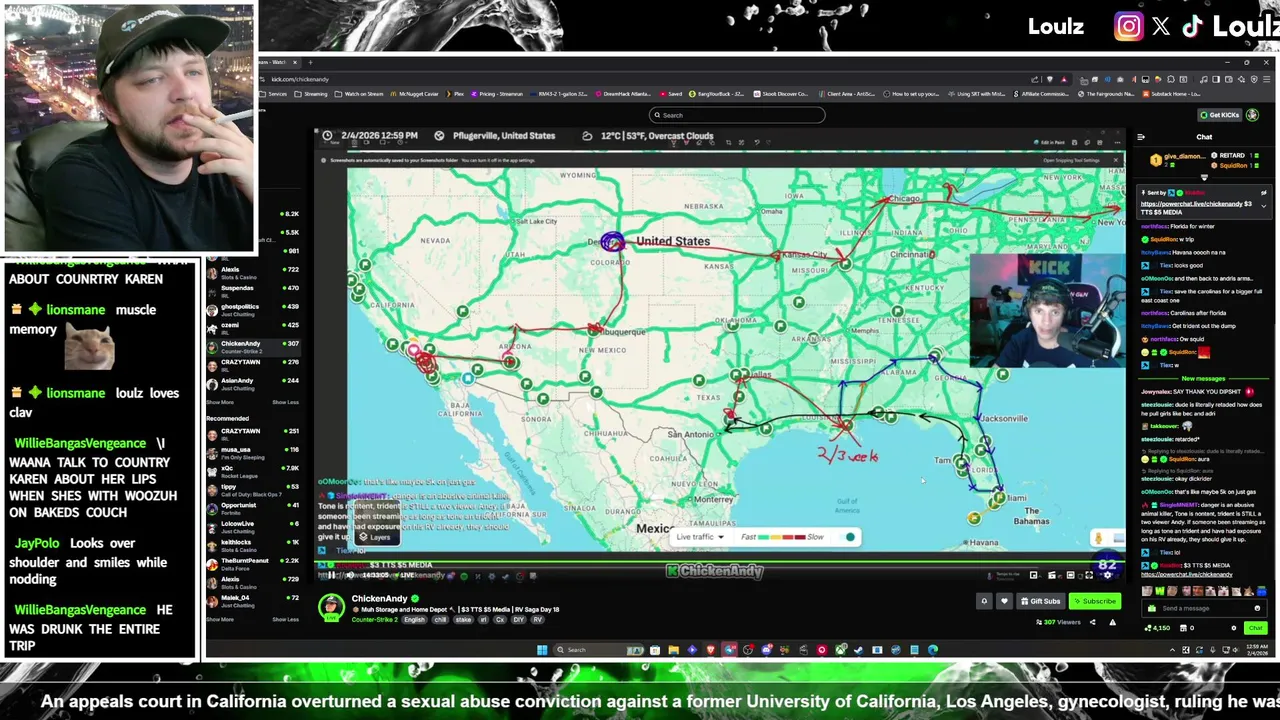
Task: Open the keithlocks recommended channel
Action: point(252,544)
